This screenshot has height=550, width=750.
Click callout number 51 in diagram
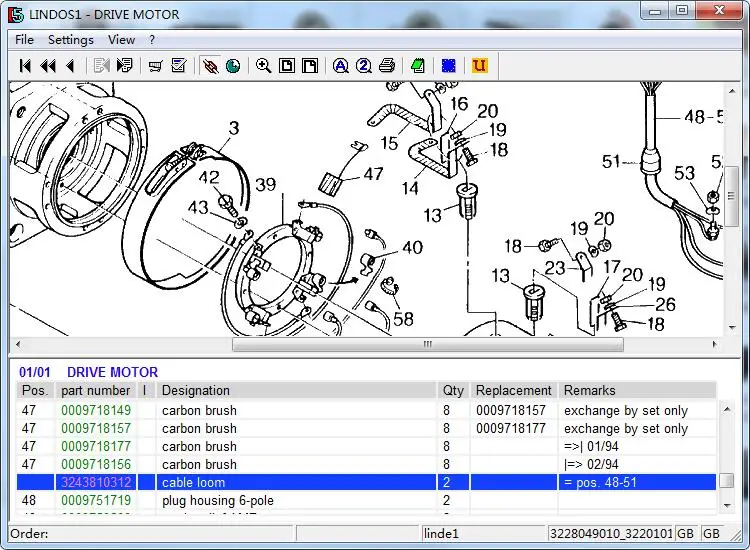tap(611, 162)
